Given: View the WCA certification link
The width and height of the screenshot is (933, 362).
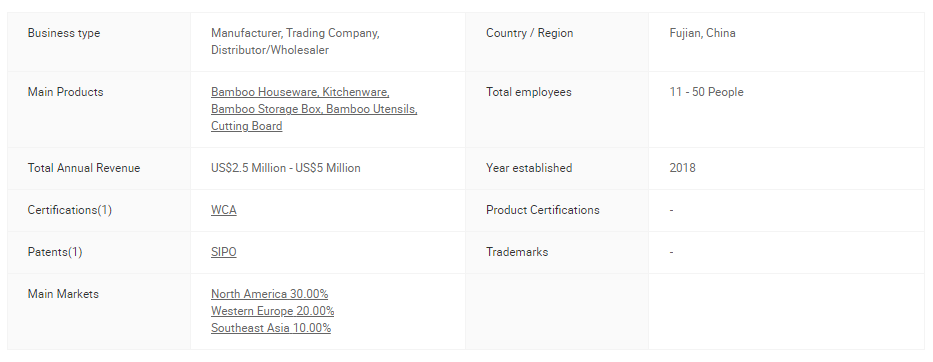Looking at the screenshot, I should click(x=224, y=210).
